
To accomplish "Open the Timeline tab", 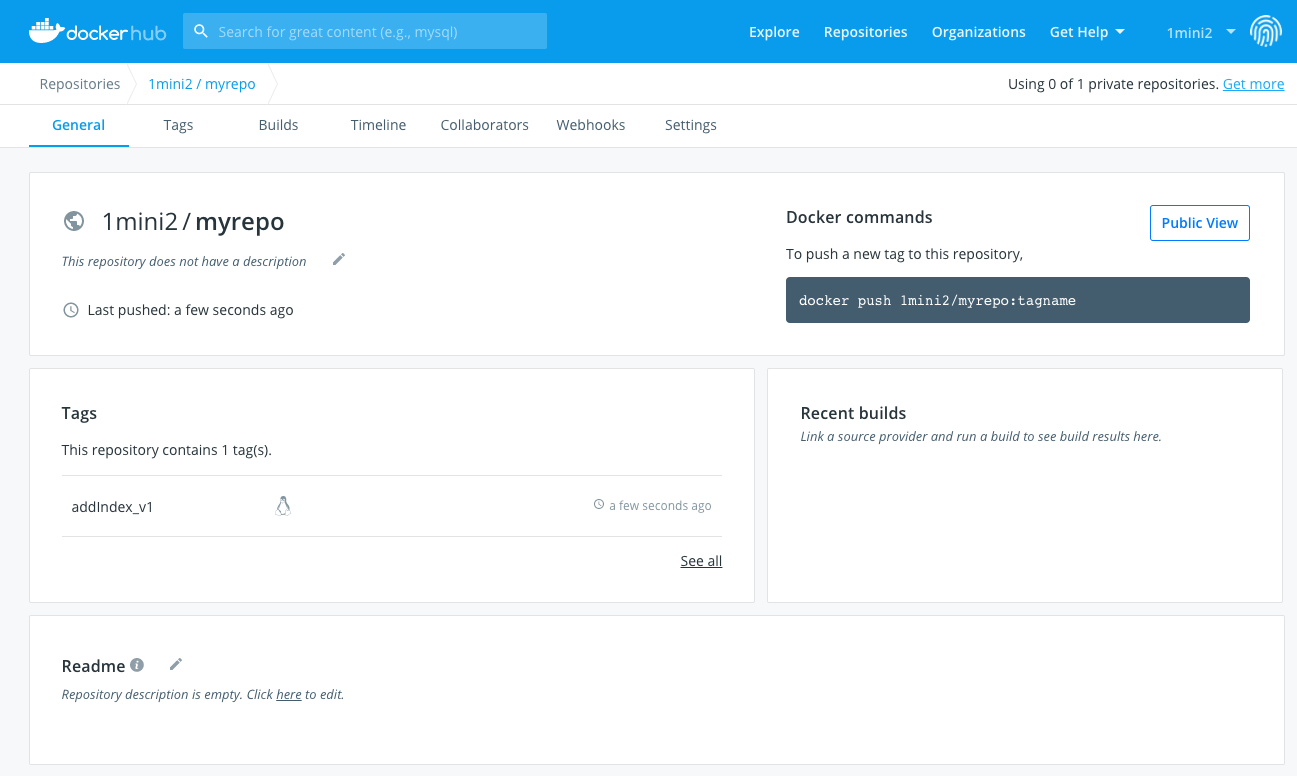I will (x=378, y=125).
